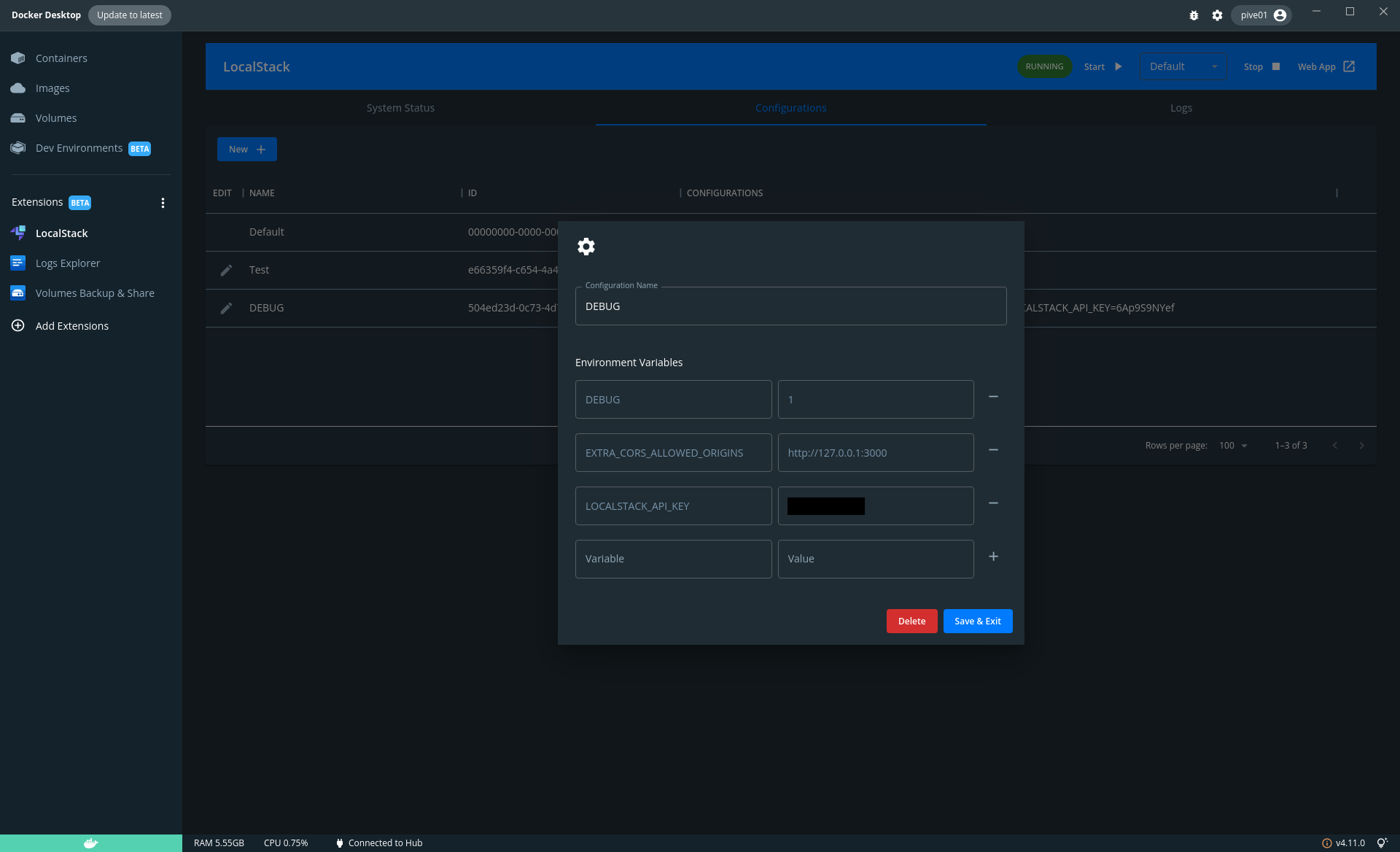The height and width of the screenshot is (852, 1400).
Task: Remove the DEBUG environment variable row
Action: point(993,397)
